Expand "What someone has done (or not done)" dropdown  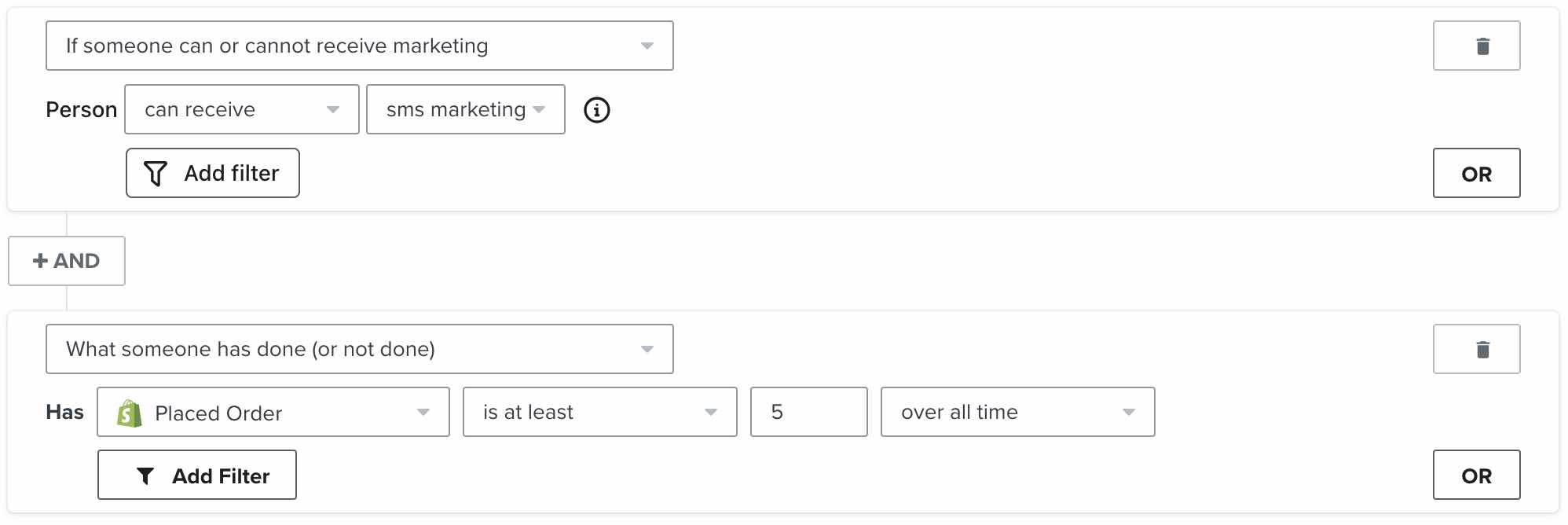pyautogui.click(x=359, y=349)
